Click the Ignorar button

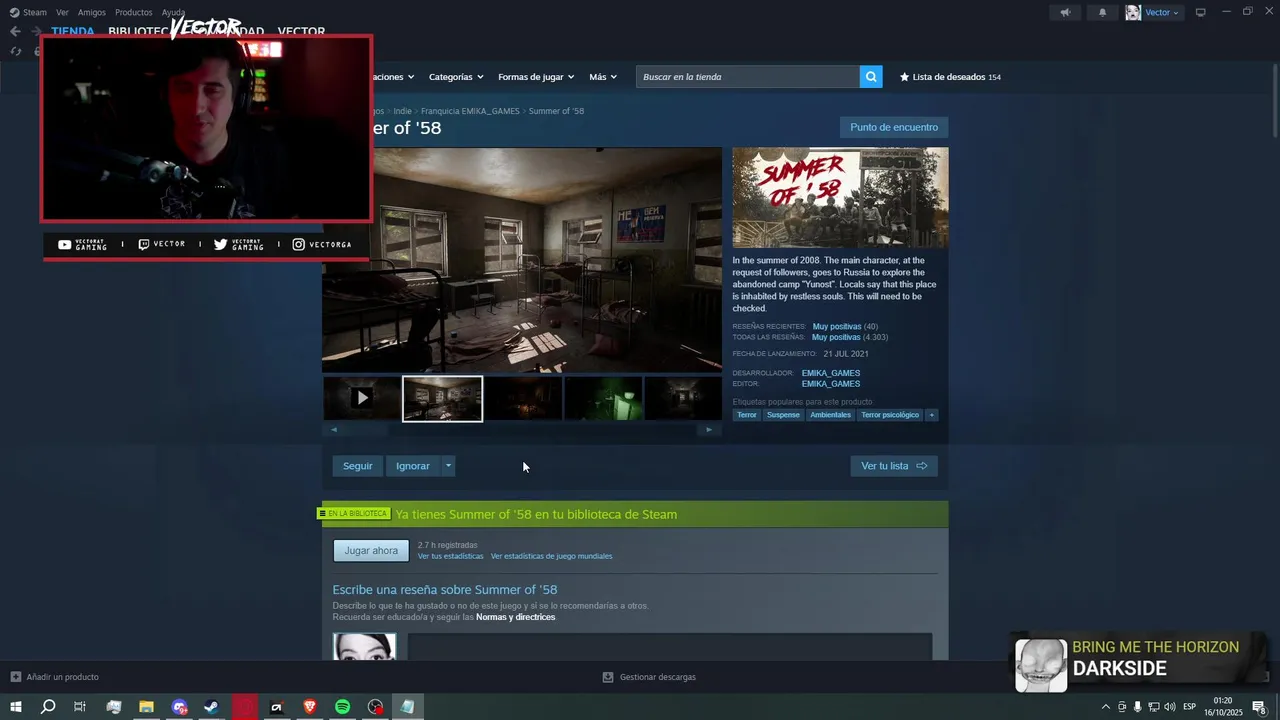(x=413, y=466)
